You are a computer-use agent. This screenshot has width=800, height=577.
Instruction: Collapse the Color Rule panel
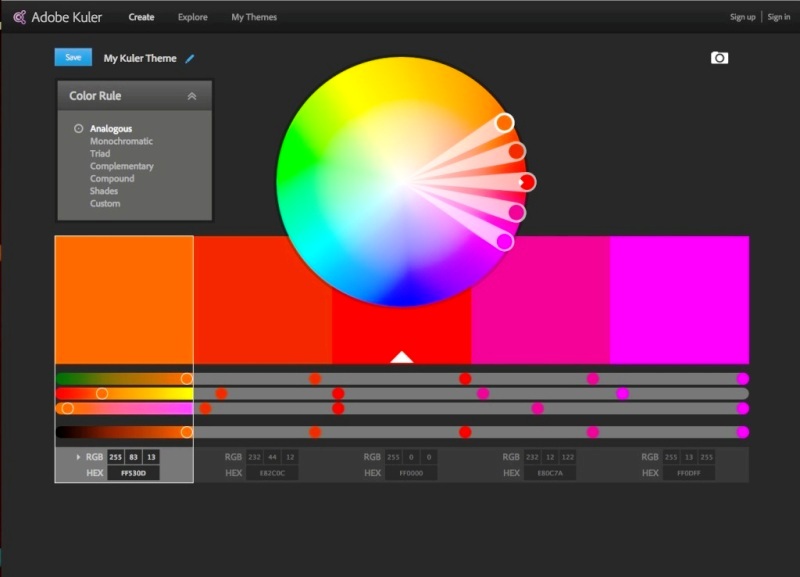[192, 96]
